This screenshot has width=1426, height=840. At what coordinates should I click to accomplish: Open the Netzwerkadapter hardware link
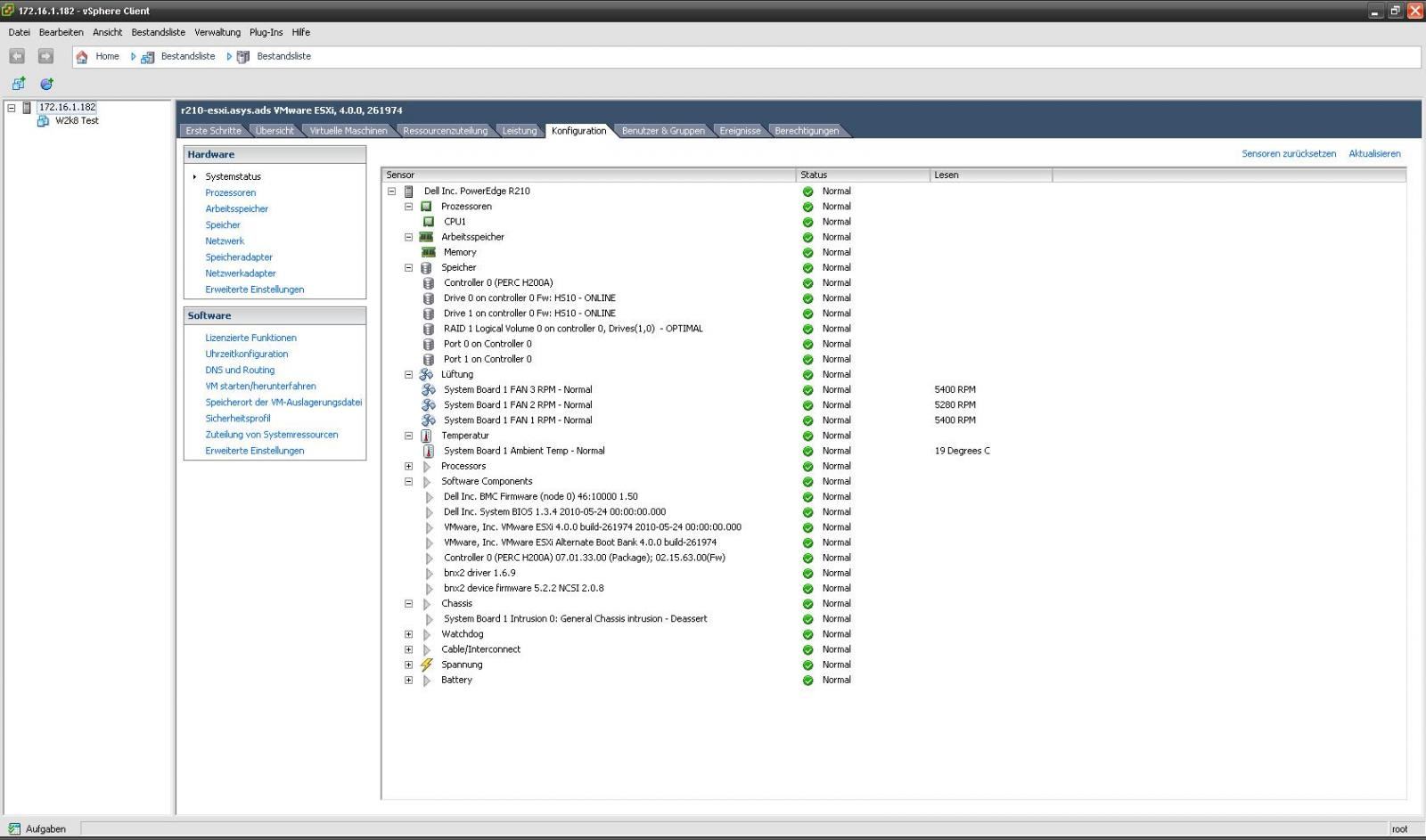coord(241,273)
